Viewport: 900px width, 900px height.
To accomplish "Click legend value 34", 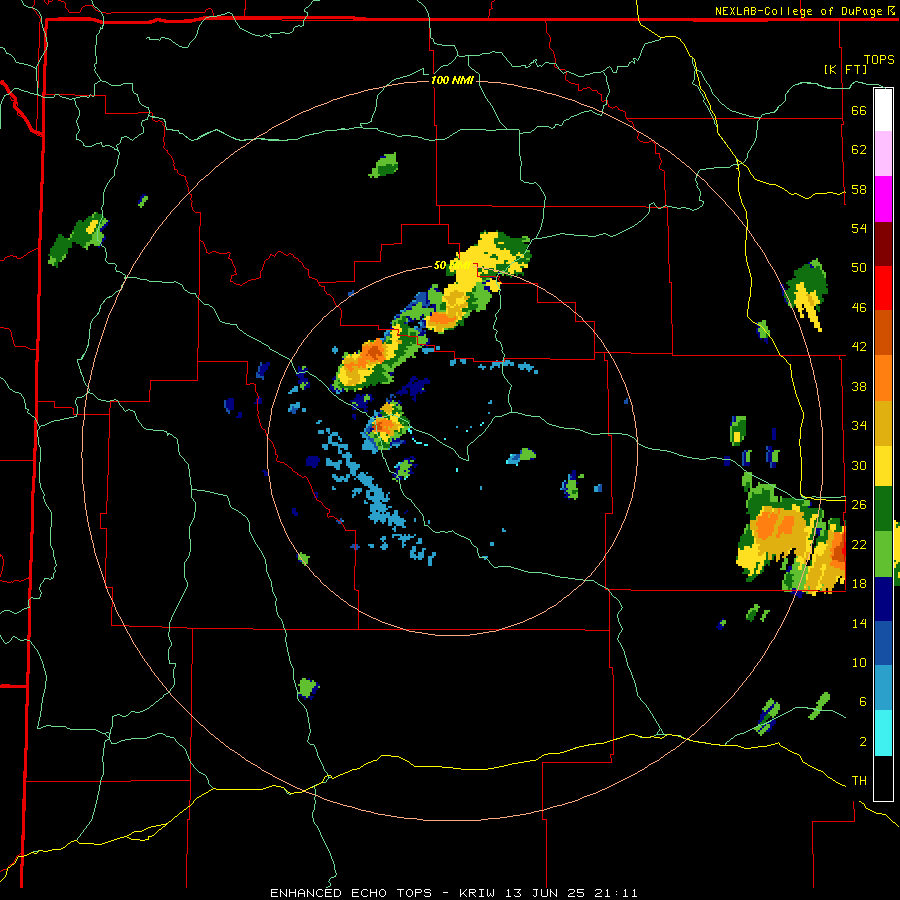I will (859, 426).
